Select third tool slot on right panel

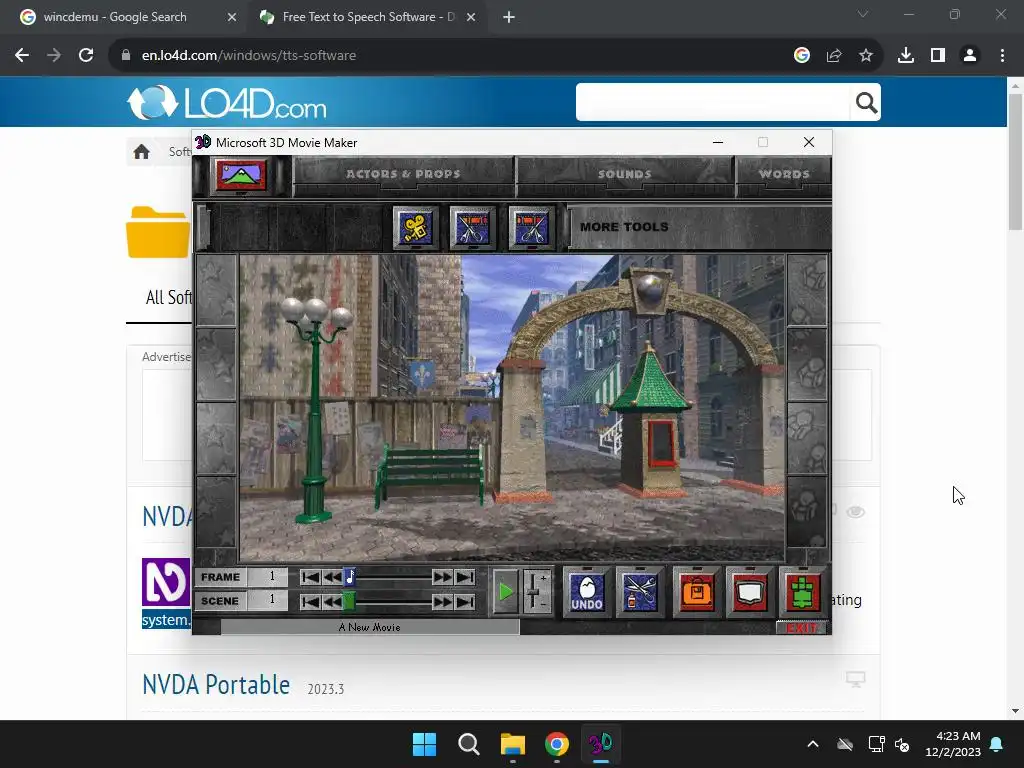point(808,438)
